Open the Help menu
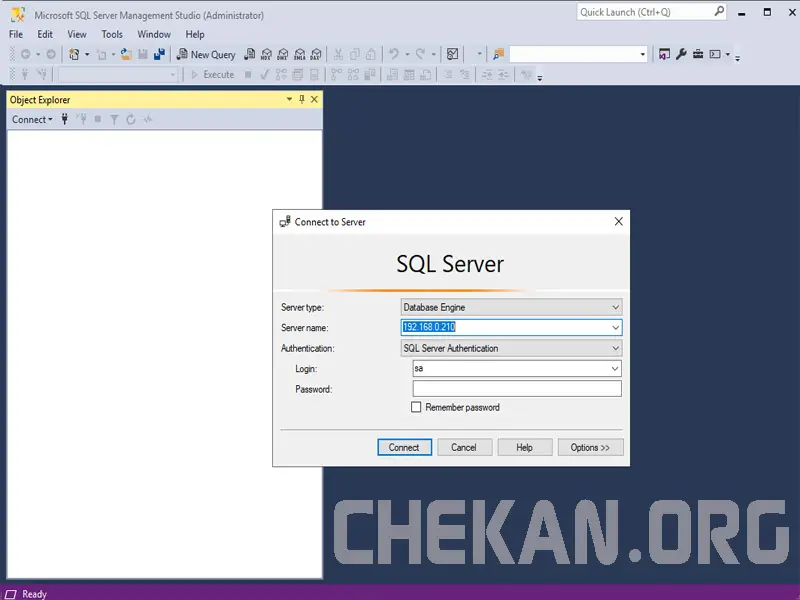800x600 pixels. coord(195,34)
